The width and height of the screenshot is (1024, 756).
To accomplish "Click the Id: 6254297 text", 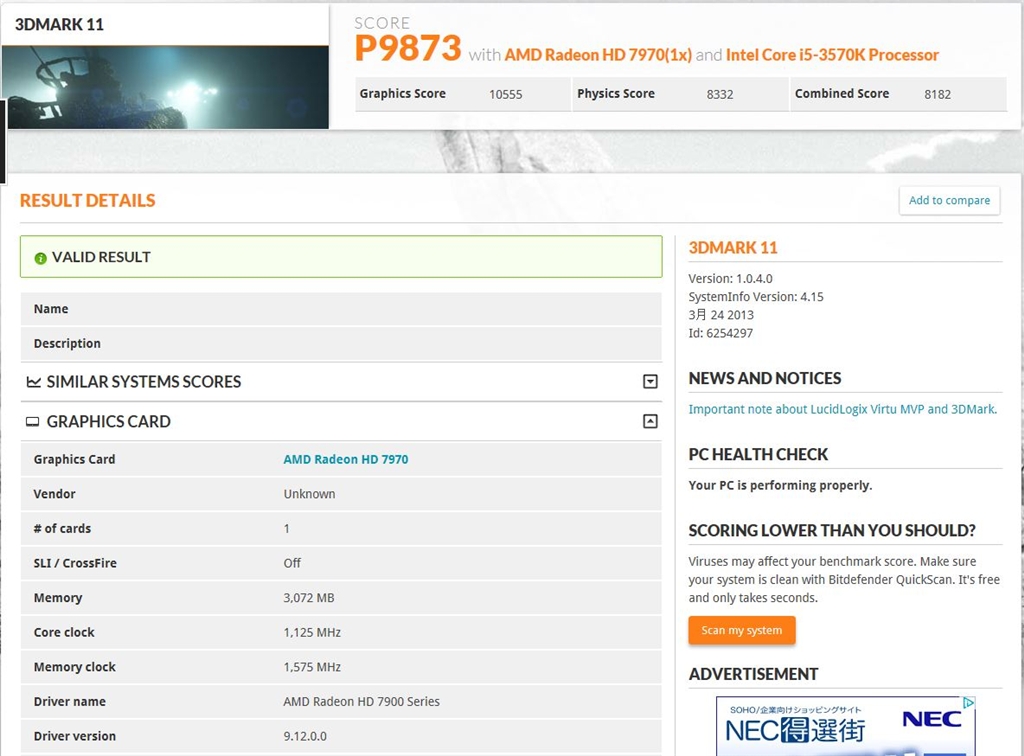I will (720, 334).
